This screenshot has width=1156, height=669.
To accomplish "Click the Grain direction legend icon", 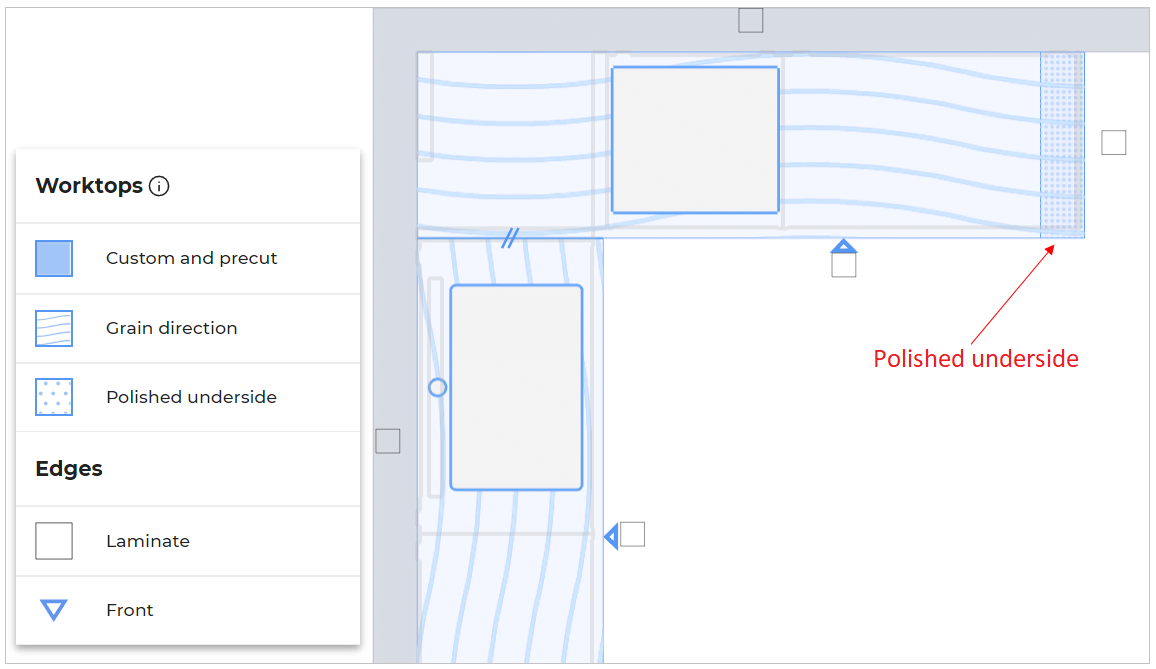I will coord(54,328).
